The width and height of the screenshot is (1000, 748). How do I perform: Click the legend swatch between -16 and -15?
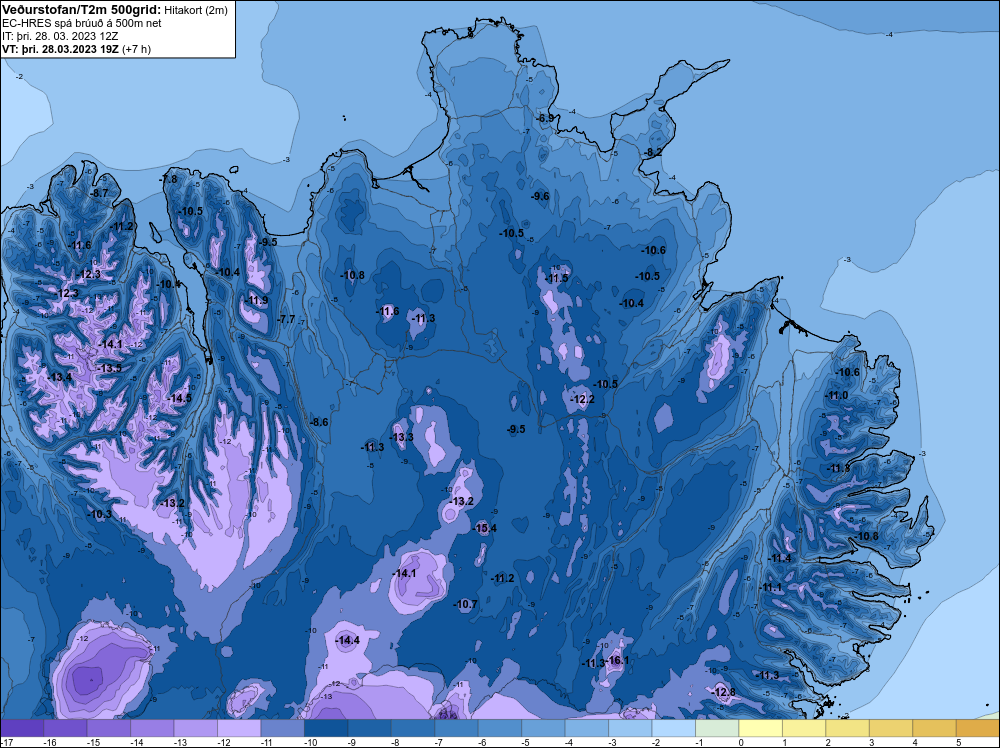pos(66,728)
